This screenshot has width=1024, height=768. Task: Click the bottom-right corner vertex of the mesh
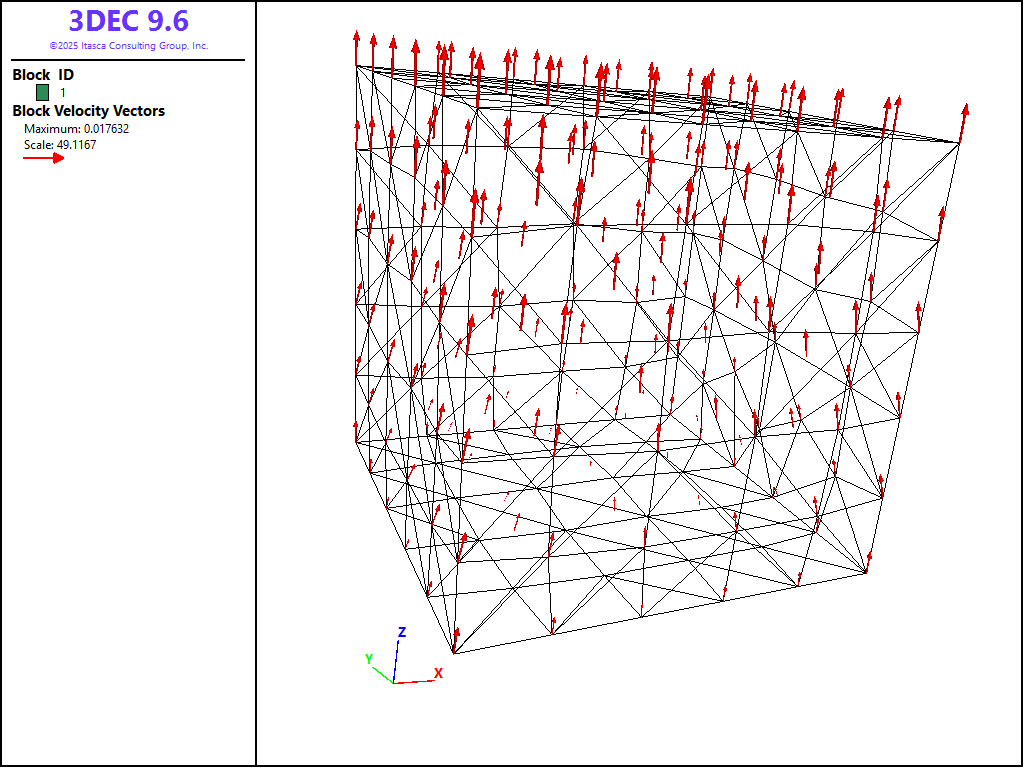pos(867,573)
